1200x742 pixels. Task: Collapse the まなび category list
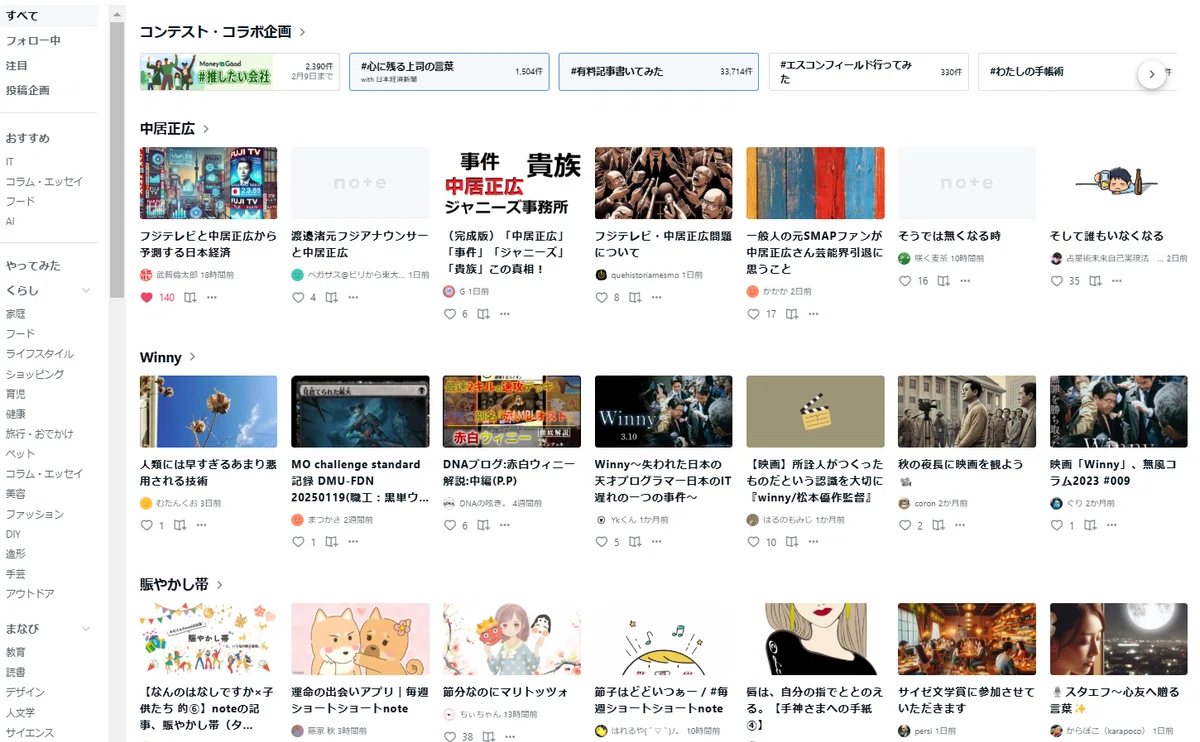tap(86, 629)
